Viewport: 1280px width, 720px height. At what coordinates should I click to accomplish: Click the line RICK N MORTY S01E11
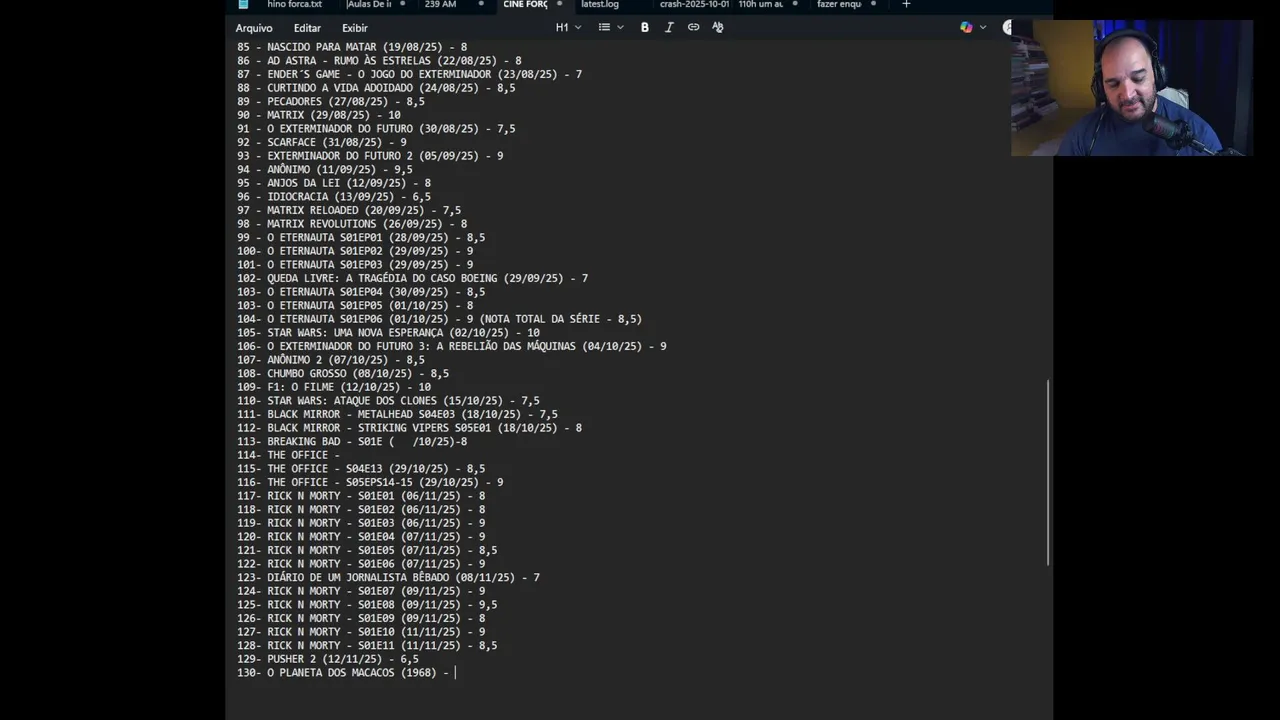coord(367,646)
